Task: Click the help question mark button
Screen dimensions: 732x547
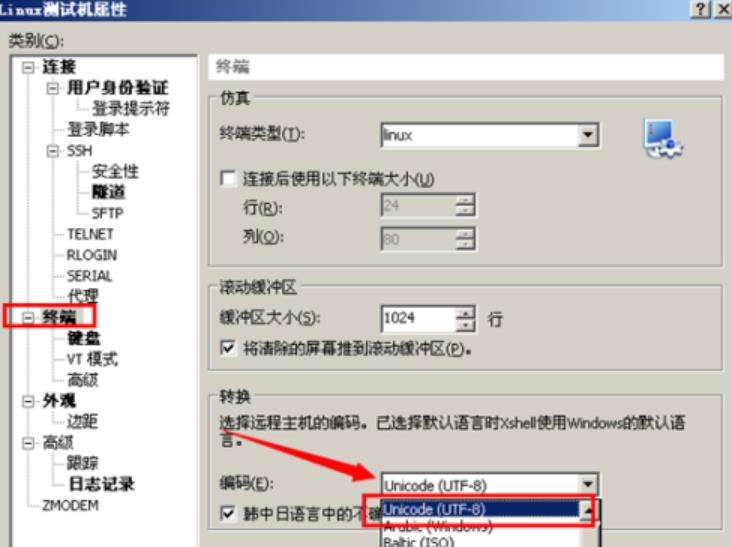Action: click(700, 9)
